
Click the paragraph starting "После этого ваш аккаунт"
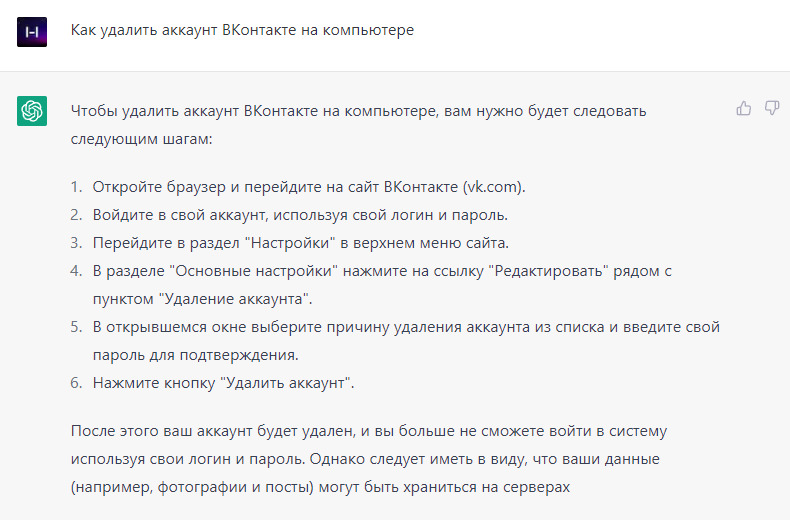pos(368,431)
